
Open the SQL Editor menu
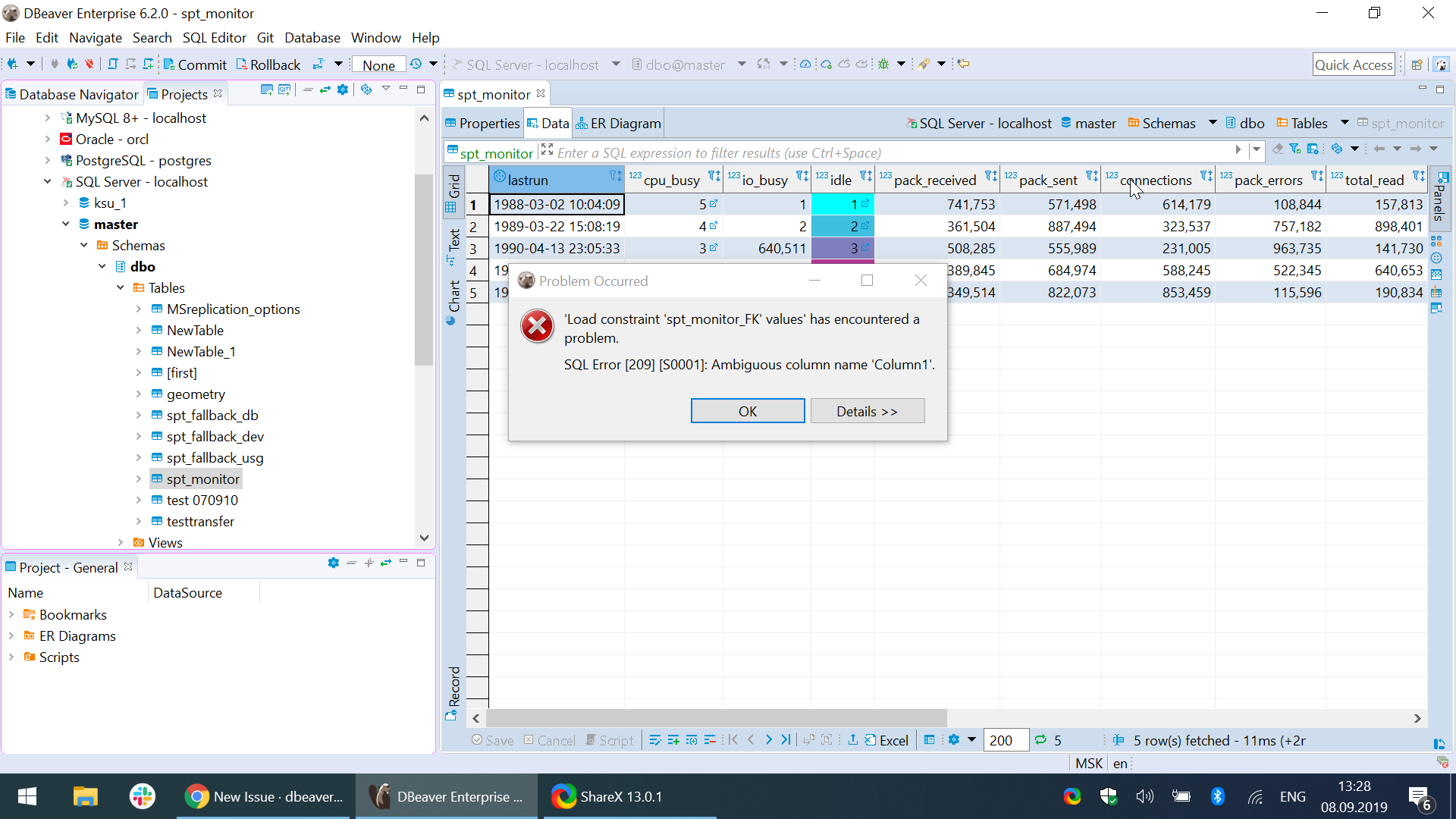214,37
